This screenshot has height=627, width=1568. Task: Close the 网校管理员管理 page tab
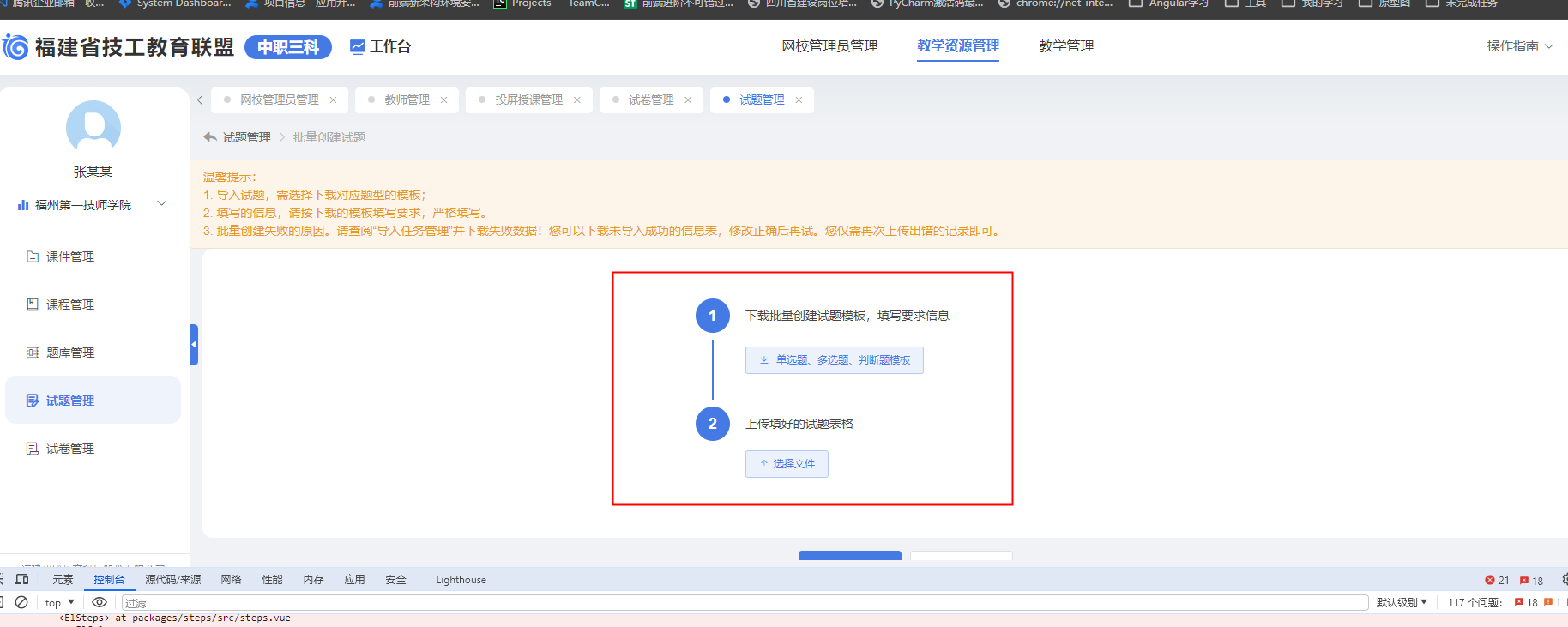(x=333, y=100)
